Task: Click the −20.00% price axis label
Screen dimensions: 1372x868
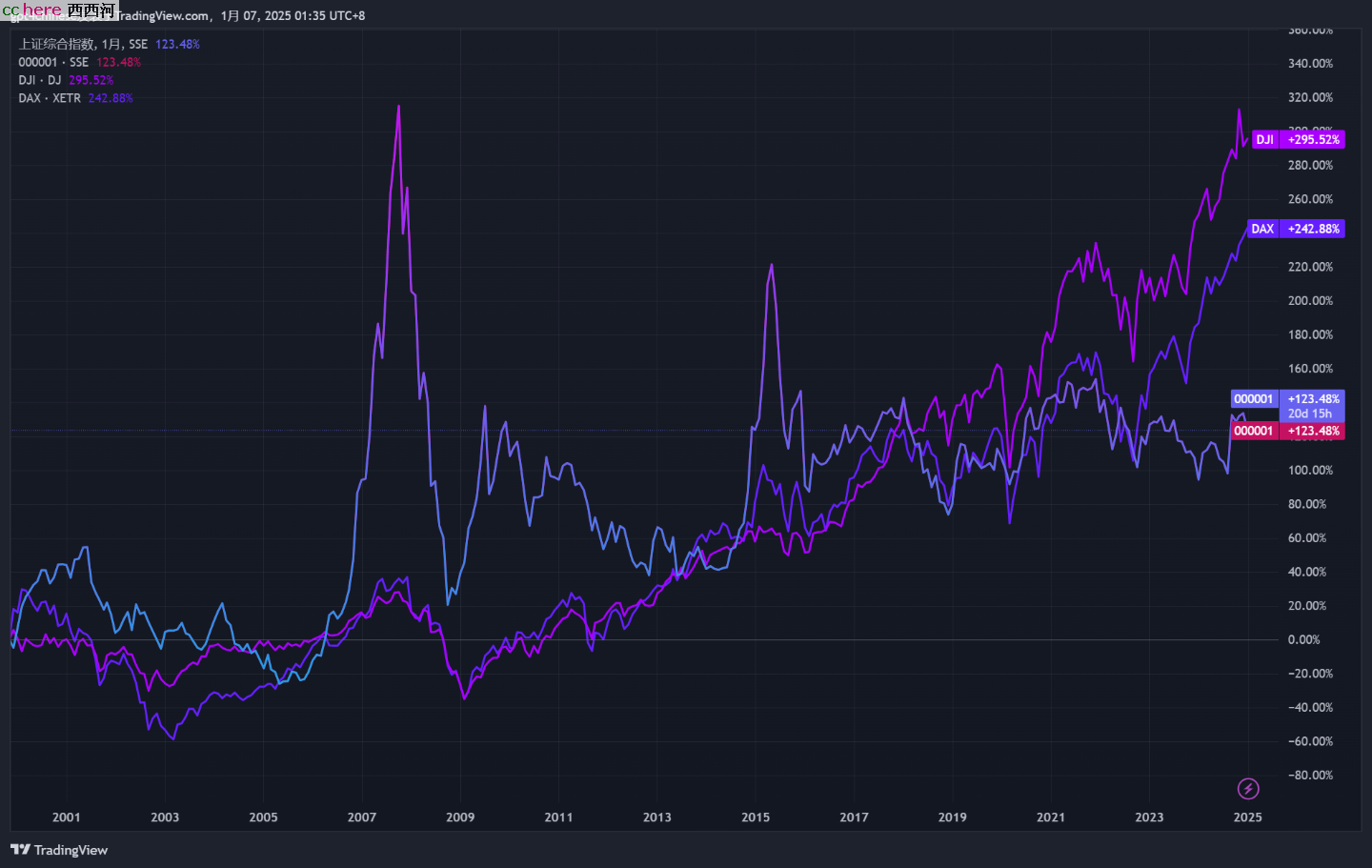Action: coord(1310,674)
